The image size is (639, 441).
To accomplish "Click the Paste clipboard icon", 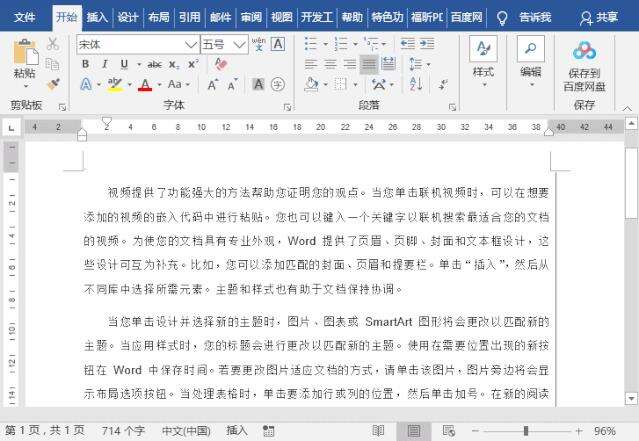I will (x=25, y=52).
